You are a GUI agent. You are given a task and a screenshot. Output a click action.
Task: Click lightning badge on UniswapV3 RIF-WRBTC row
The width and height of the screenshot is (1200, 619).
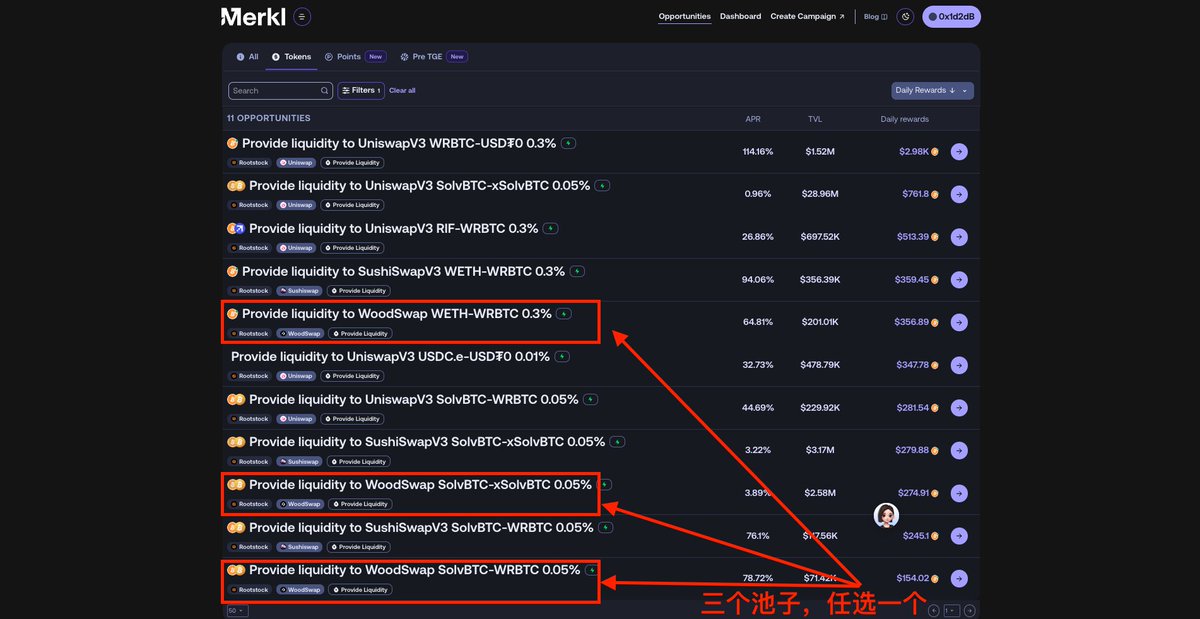click(551, 228)
